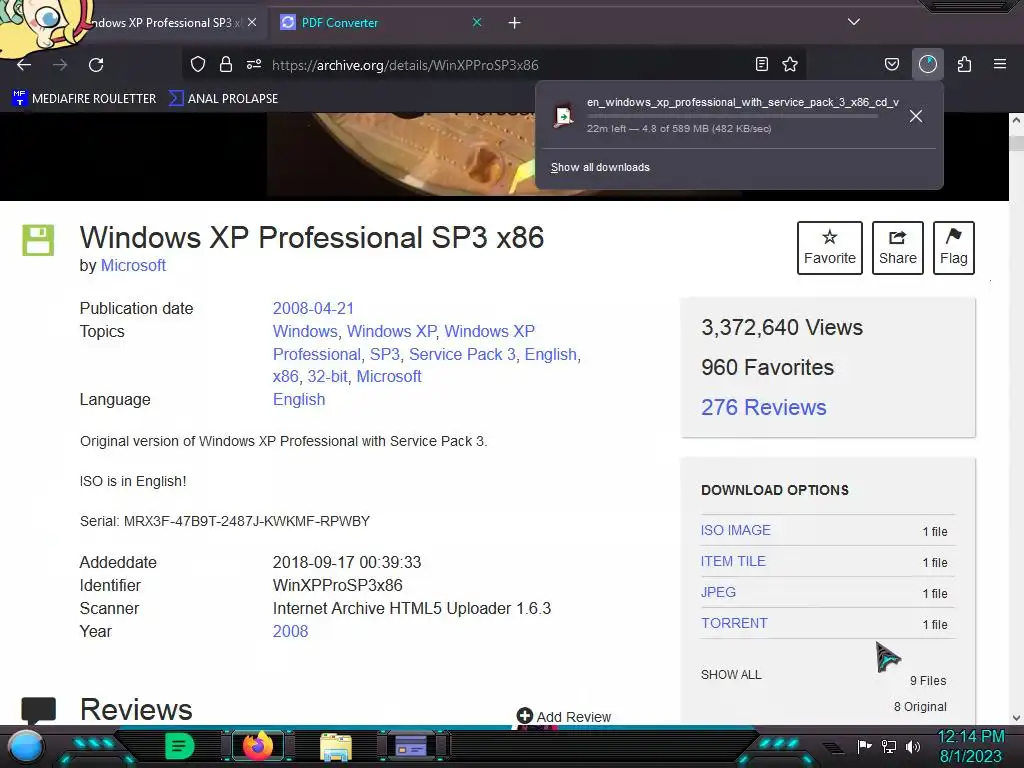The image size is (1024, 768).
Task: Close the PDF Converter tab
Action: click(x=477, y=22)
